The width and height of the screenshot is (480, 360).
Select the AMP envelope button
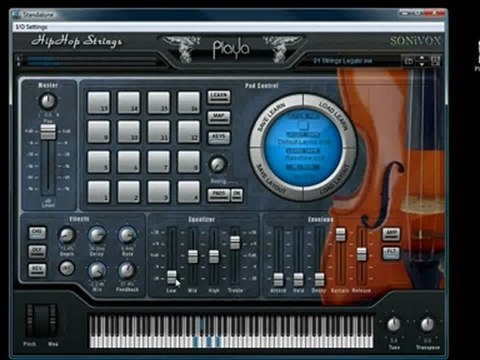pos(391,234)
